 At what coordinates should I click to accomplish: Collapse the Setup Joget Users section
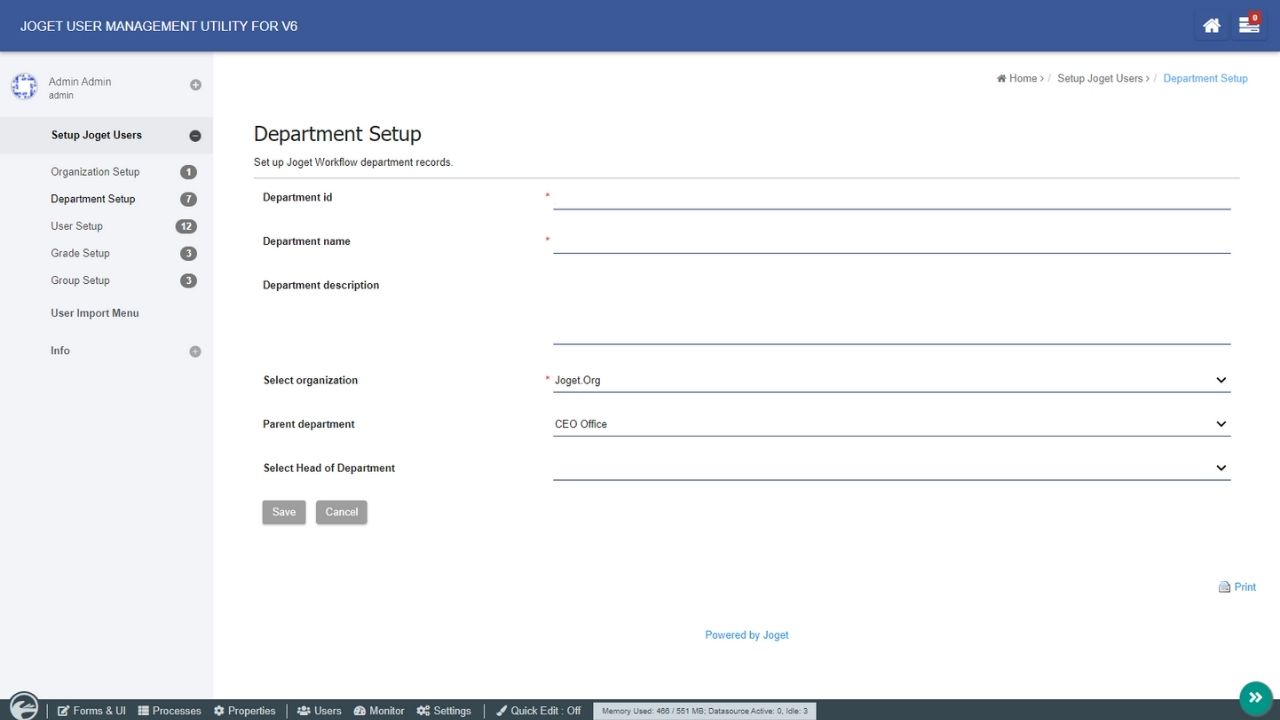195,136
